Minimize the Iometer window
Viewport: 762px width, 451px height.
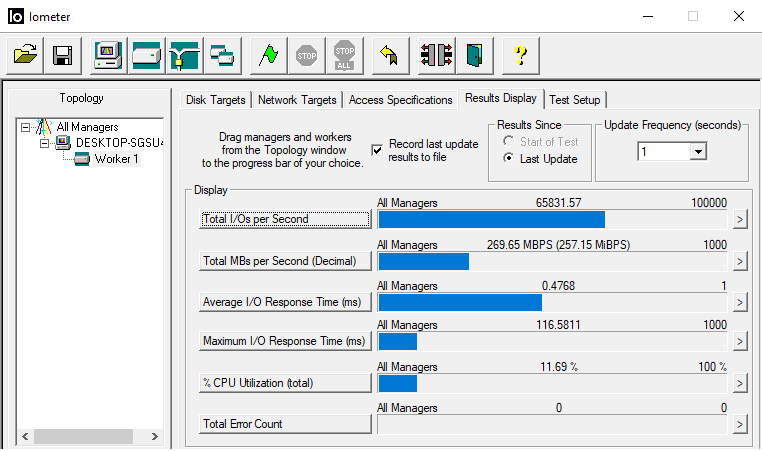(x=648, y=16)
